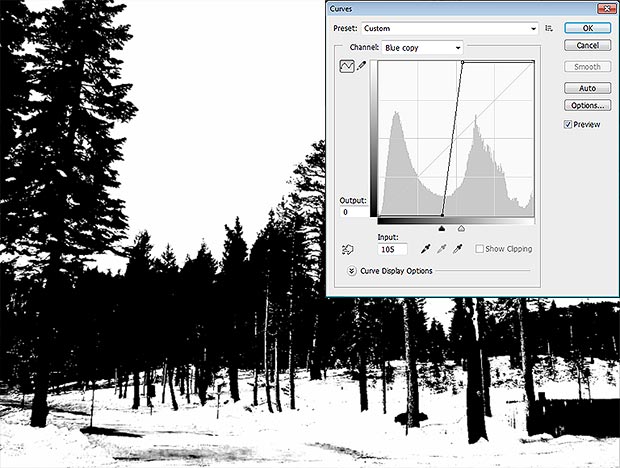Select the edit points curve tool

(347, 66)
